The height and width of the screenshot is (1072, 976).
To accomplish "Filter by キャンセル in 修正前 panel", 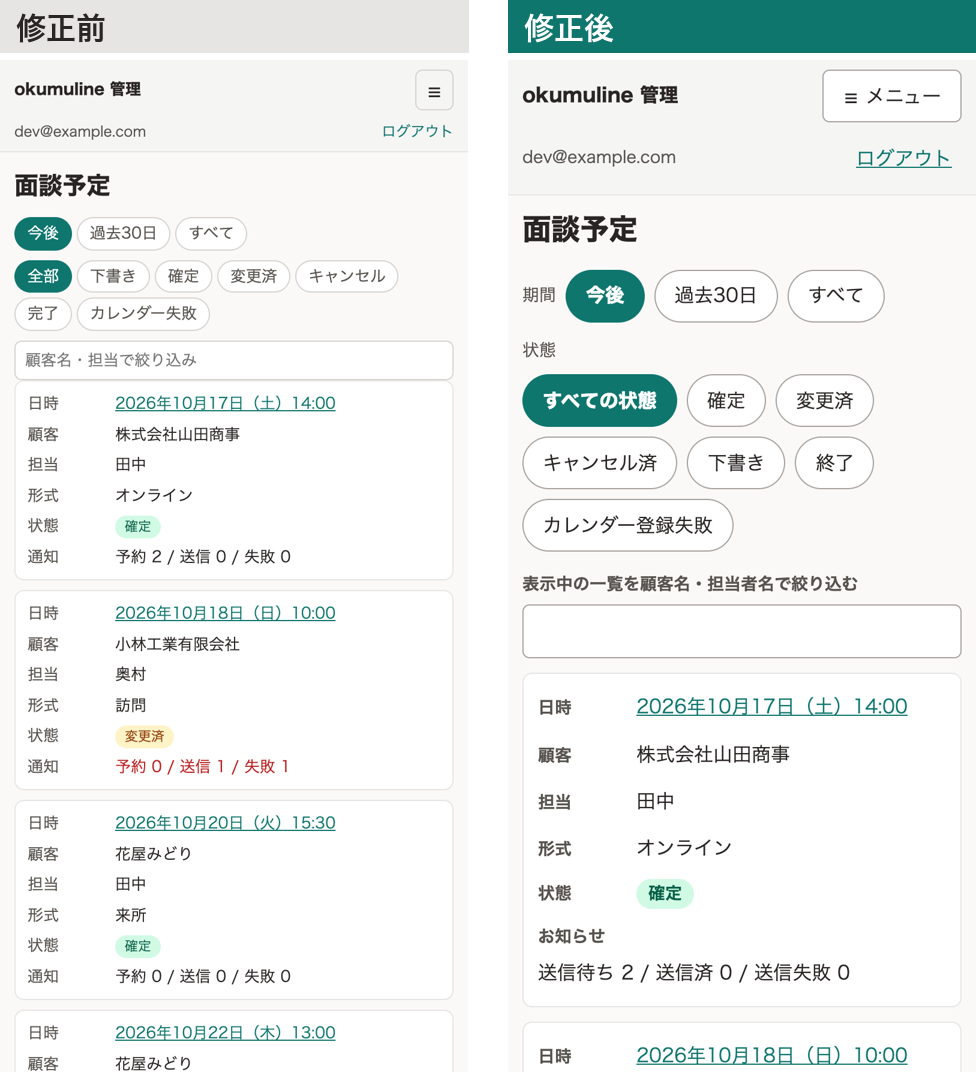I will 347,276.
